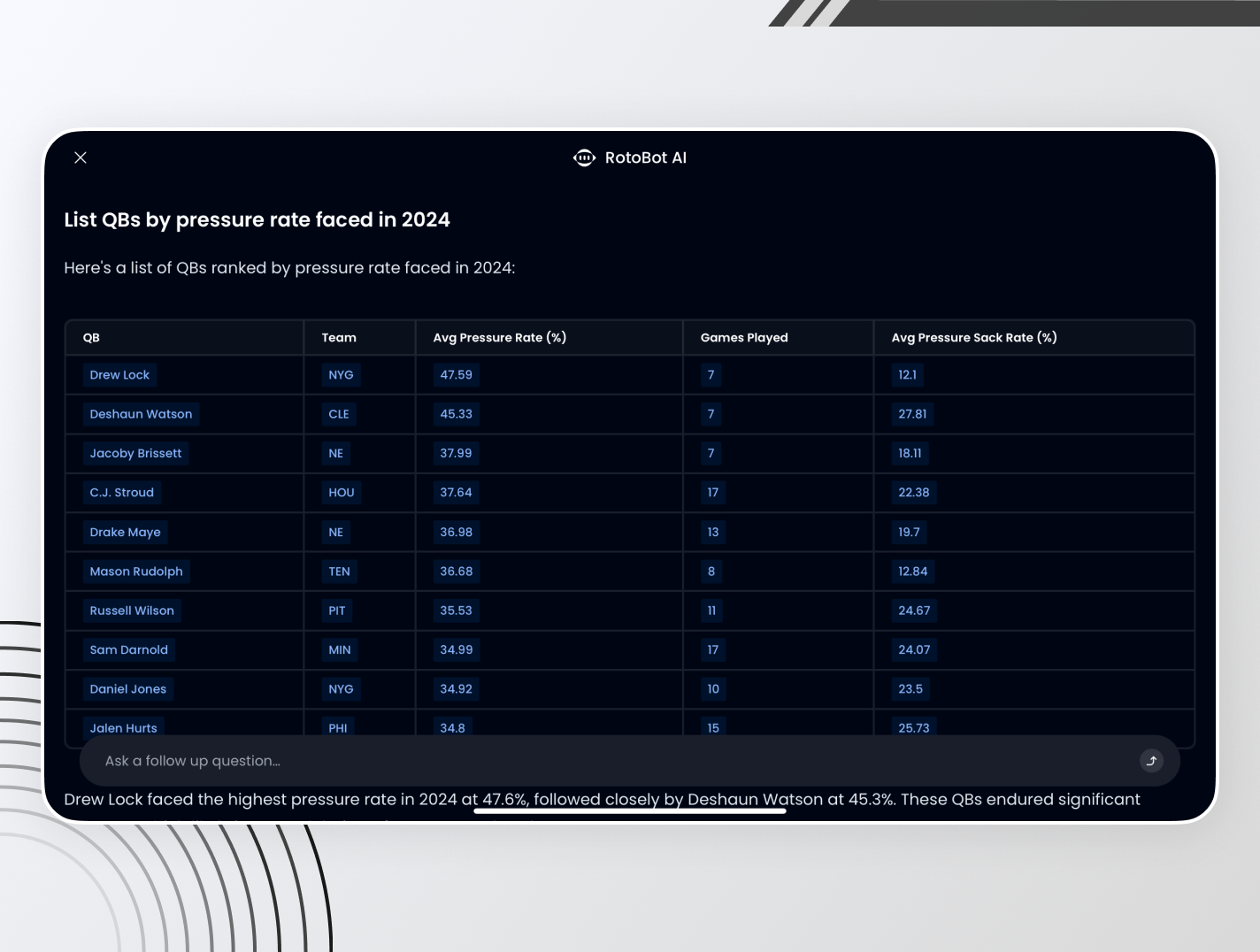Type in the follow up question field
Image resolution: width=1260 pixels, height=952 pixels.
tap(611, 761)
